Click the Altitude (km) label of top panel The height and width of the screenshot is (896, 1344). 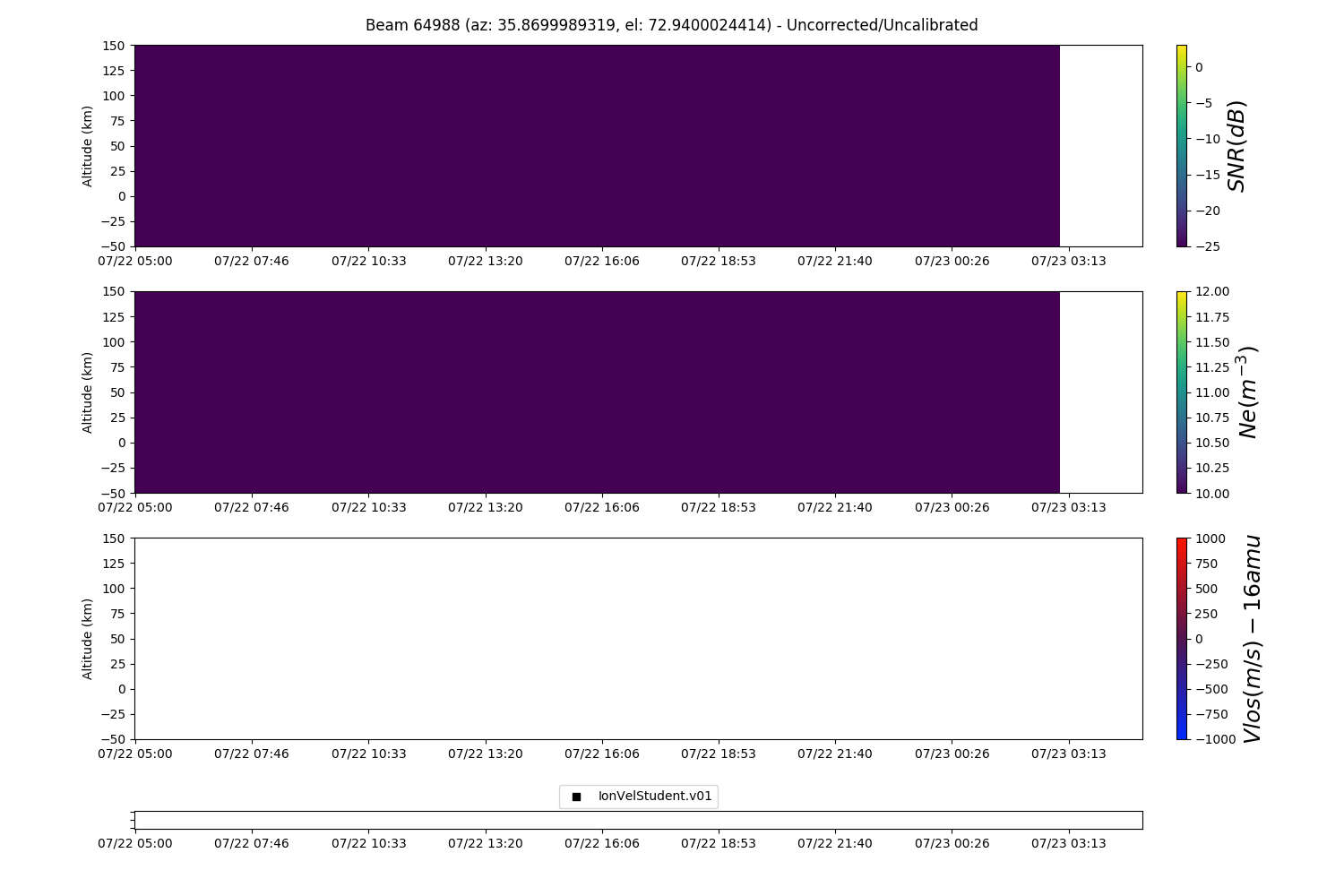[x=88, y=145]
